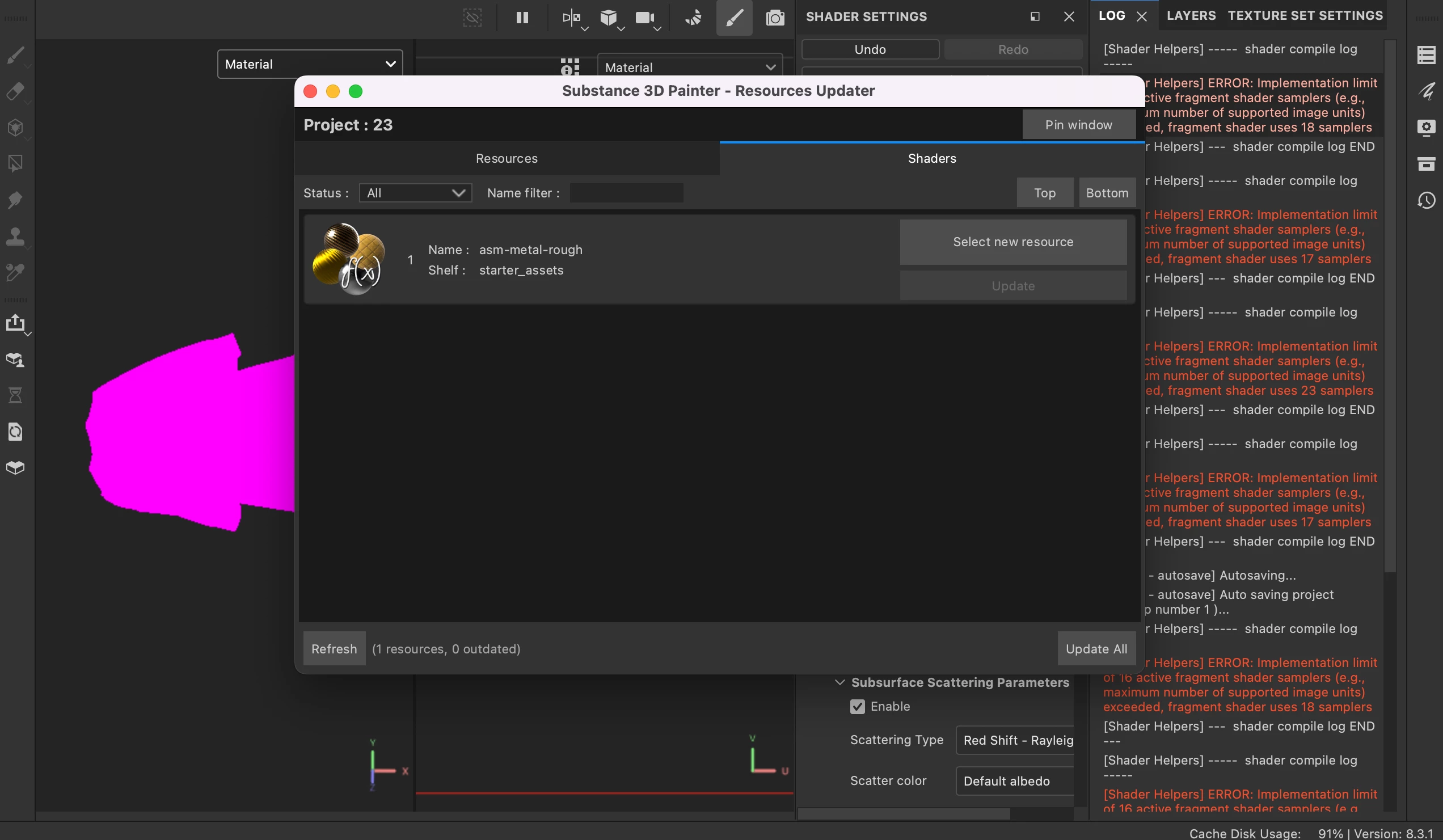
Task: Collapse Subsurface Scattering Parameters section
Action: (839, 682)
